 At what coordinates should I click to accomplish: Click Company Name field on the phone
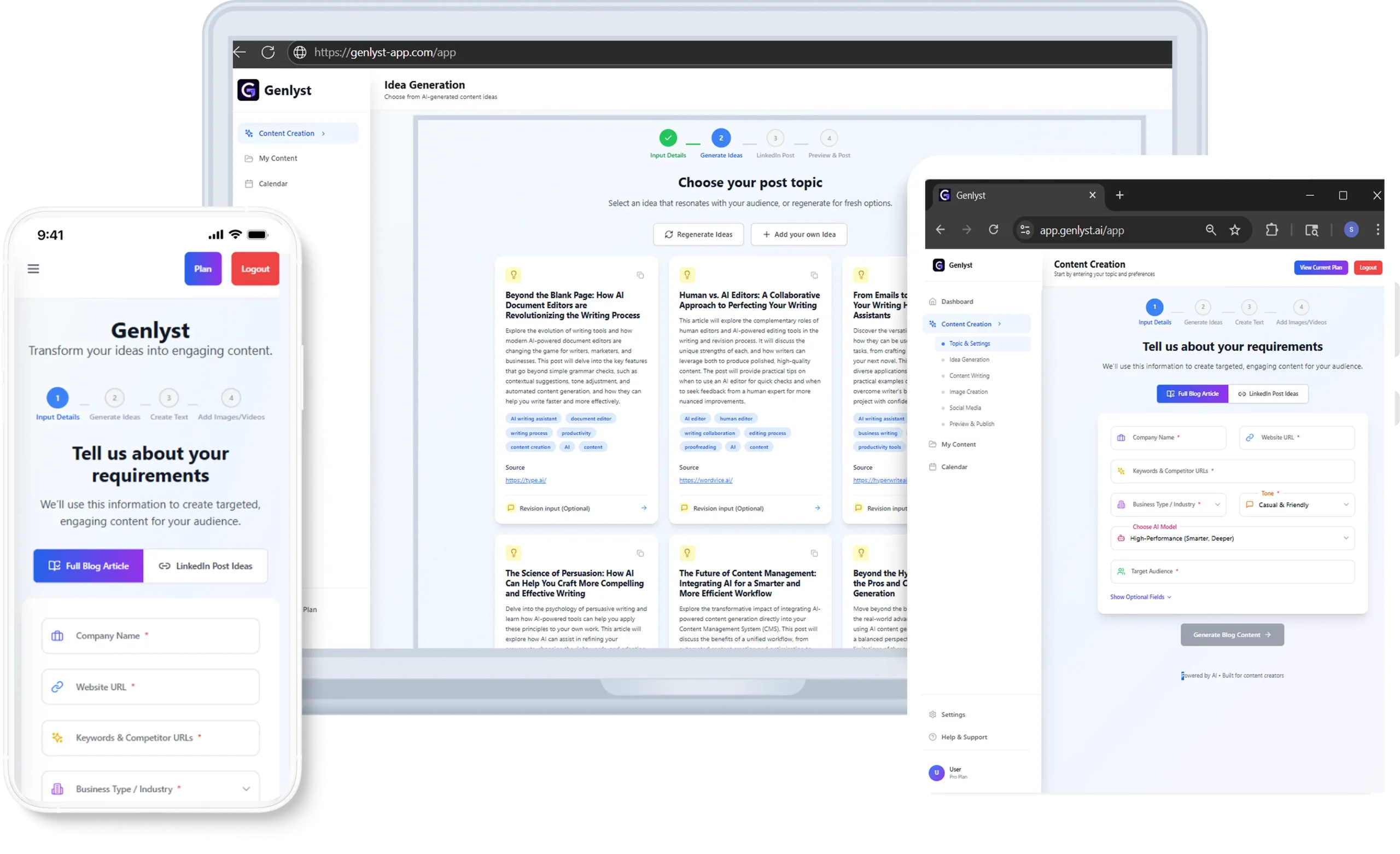click(x=150, y=636)
